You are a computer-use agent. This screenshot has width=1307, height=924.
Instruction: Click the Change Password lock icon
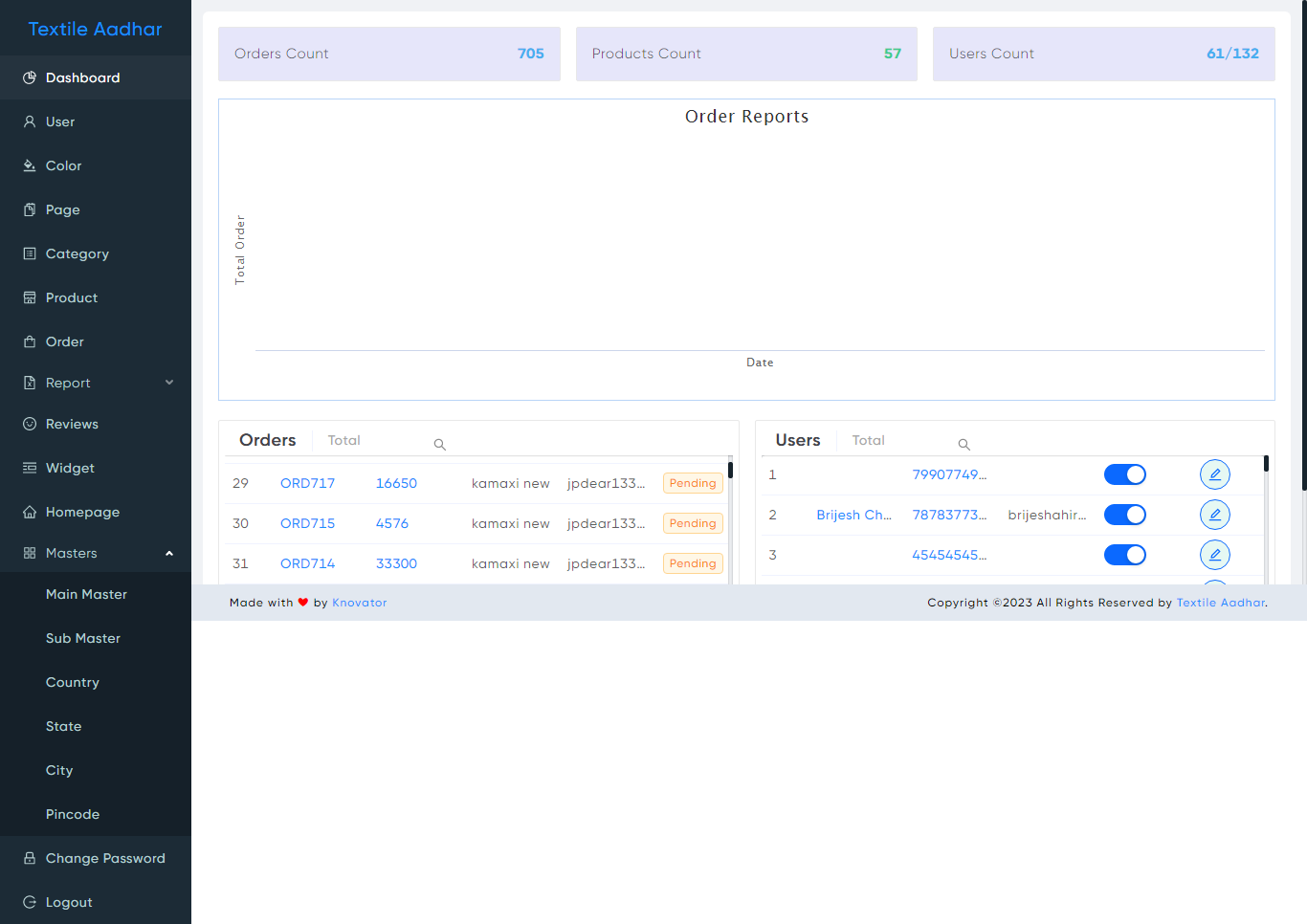(x=30, y=858)
